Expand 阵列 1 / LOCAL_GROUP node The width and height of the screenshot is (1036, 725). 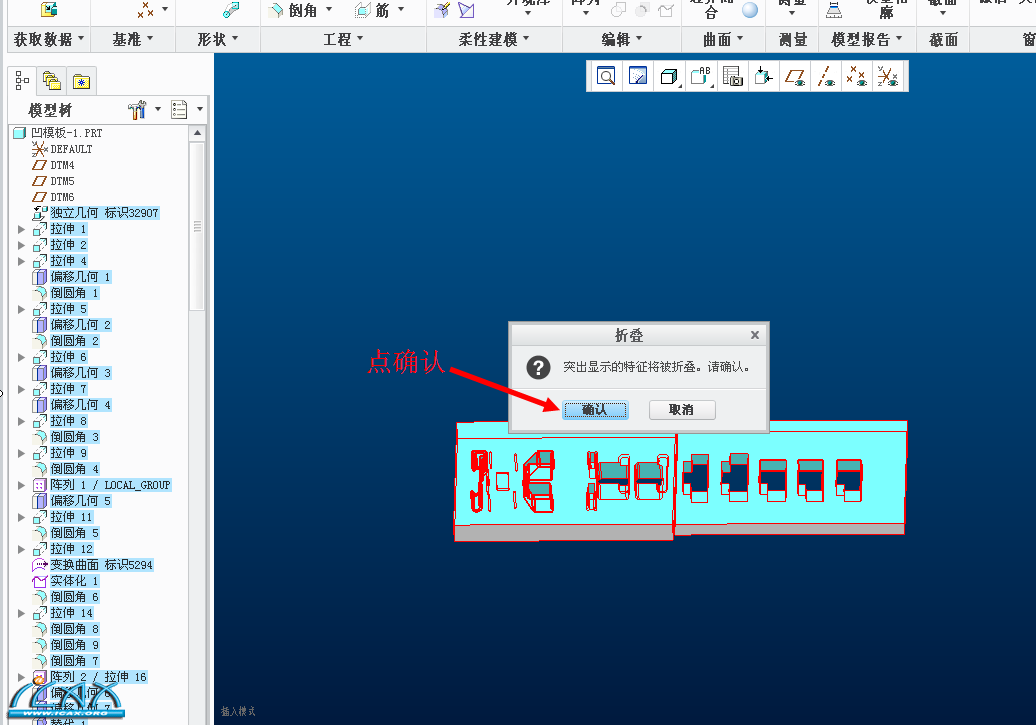pos(21,485)
